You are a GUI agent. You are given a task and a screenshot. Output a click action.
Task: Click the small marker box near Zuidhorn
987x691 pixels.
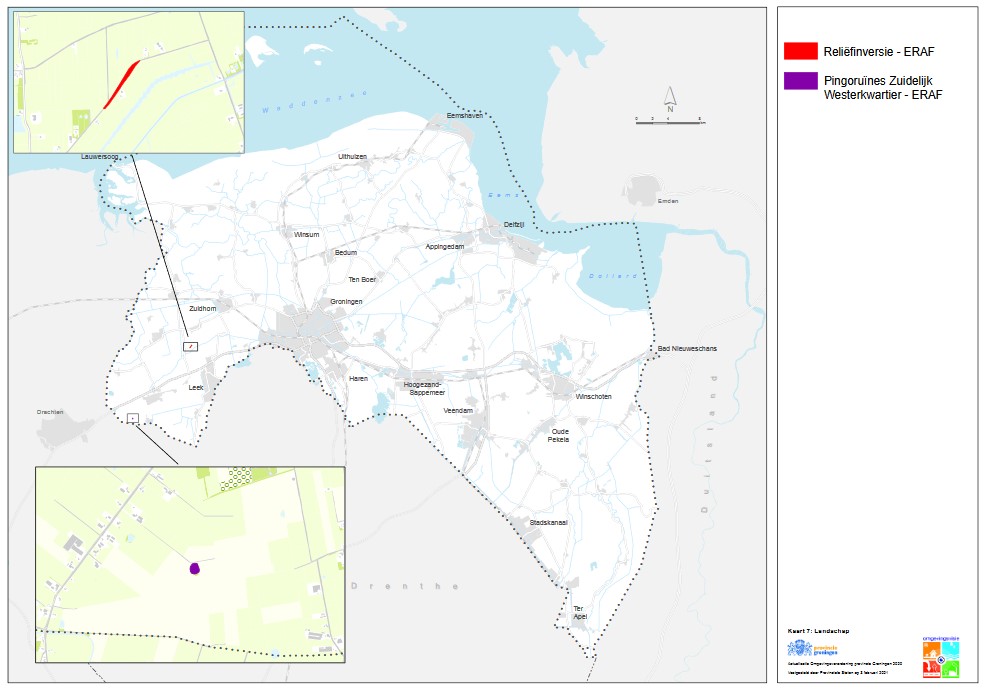coord(190,346)
